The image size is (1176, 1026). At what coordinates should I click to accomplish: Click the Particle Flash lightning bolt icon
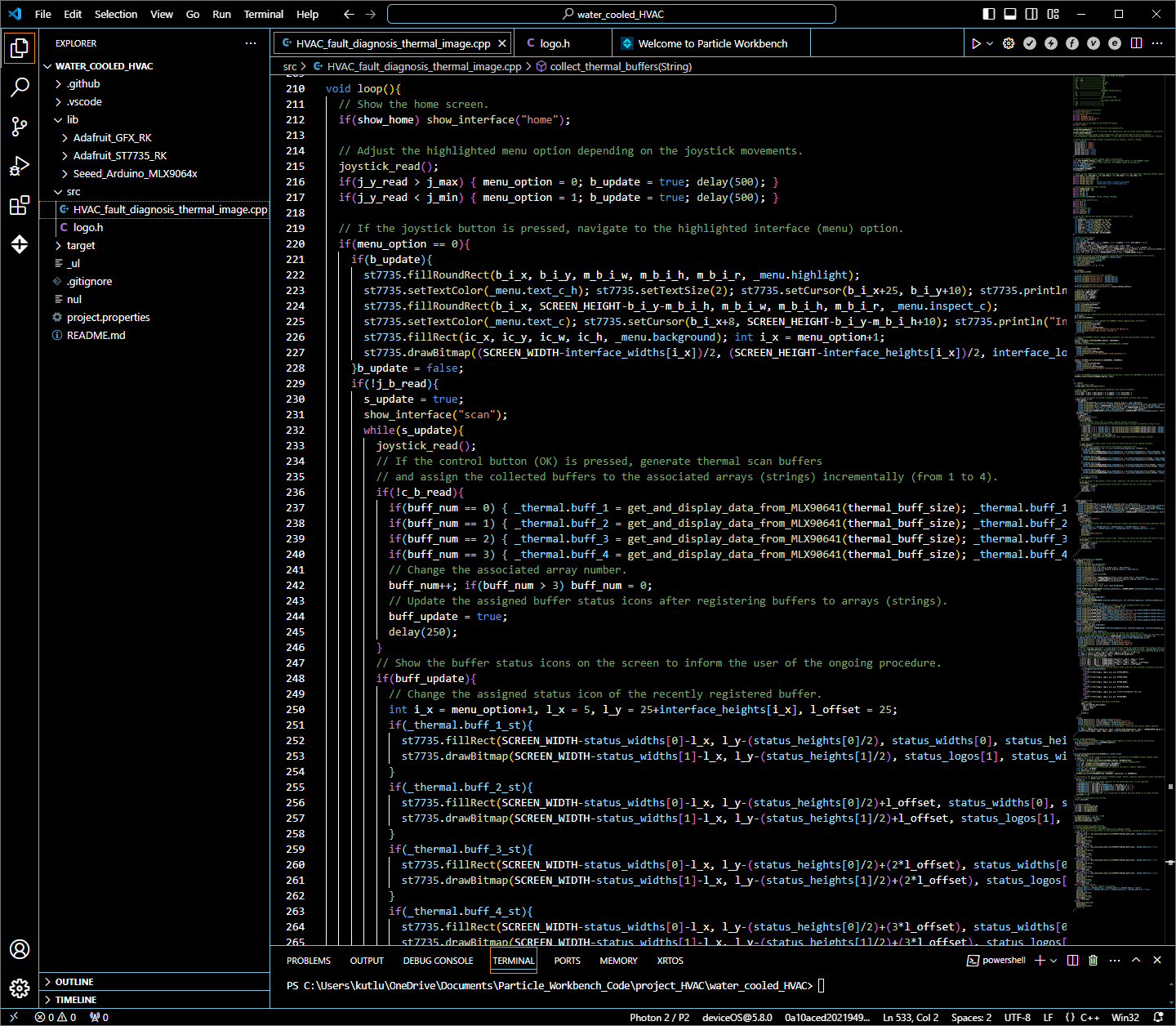tap(1051, 43)
